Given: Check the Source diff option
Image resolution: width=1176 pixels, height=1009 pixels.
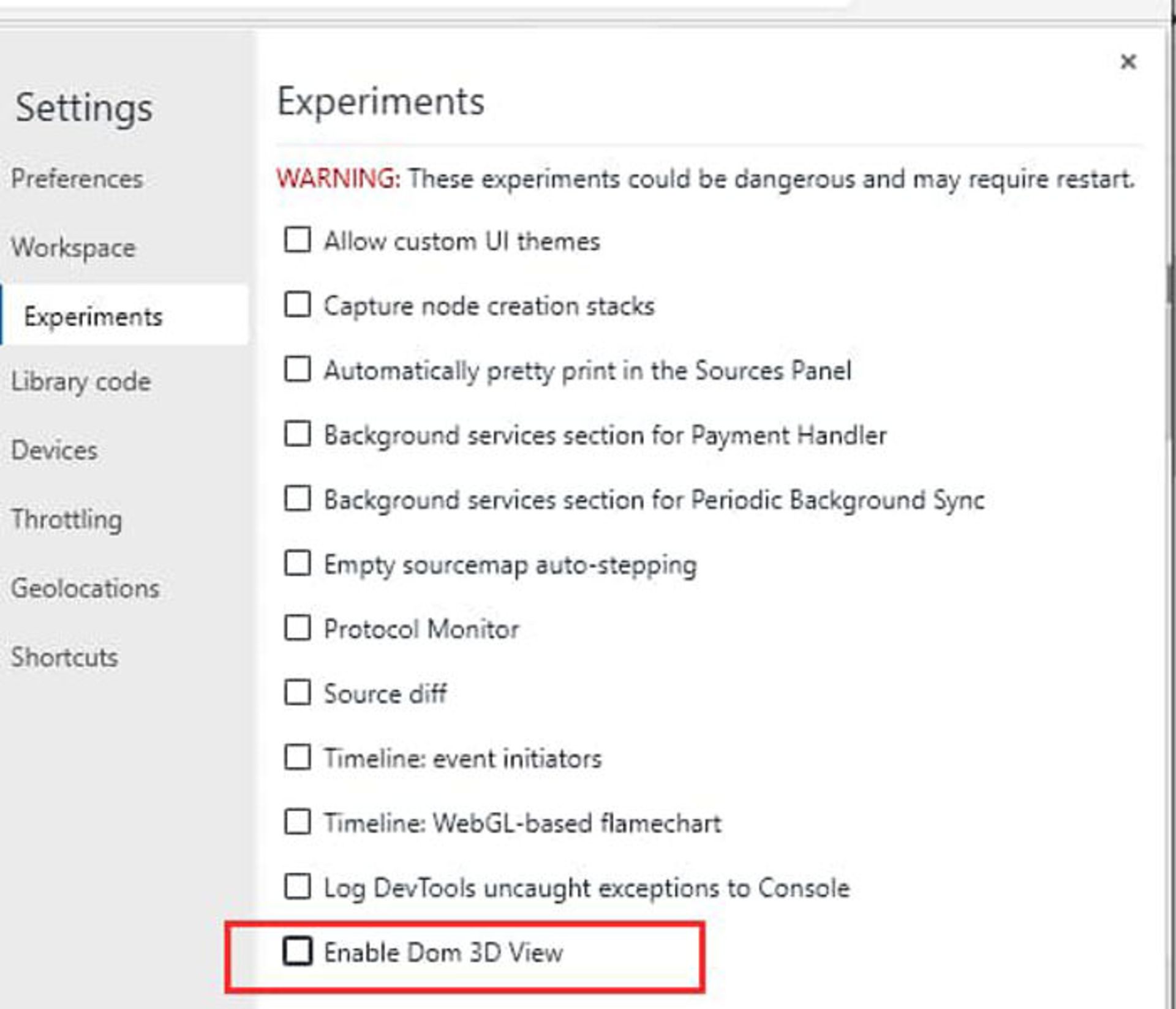Looking at the screenshot, I should [298, 692].
